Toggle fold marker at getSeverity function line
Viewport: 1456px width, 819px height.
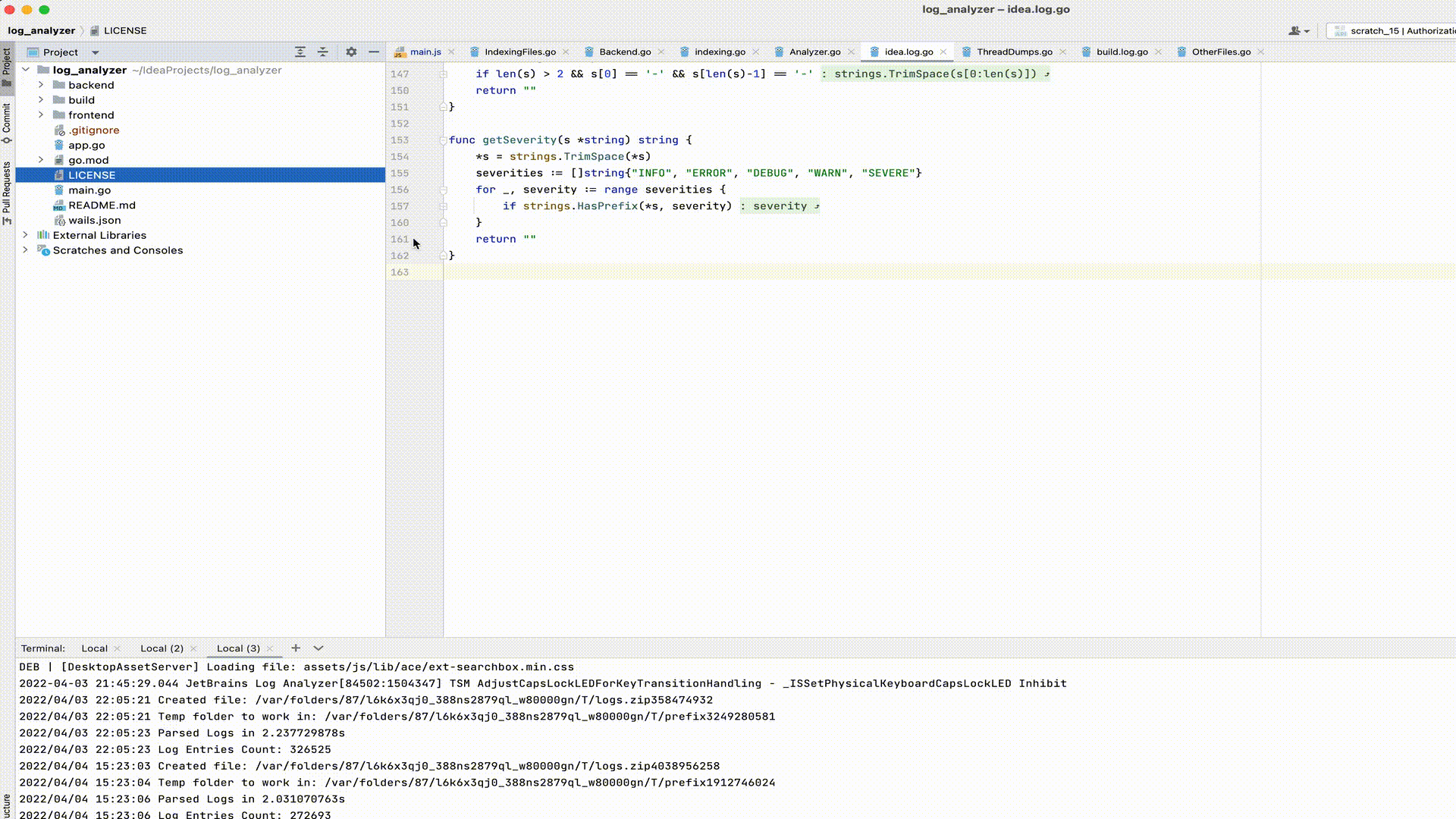pyautogui.click(x=444, y=140)
